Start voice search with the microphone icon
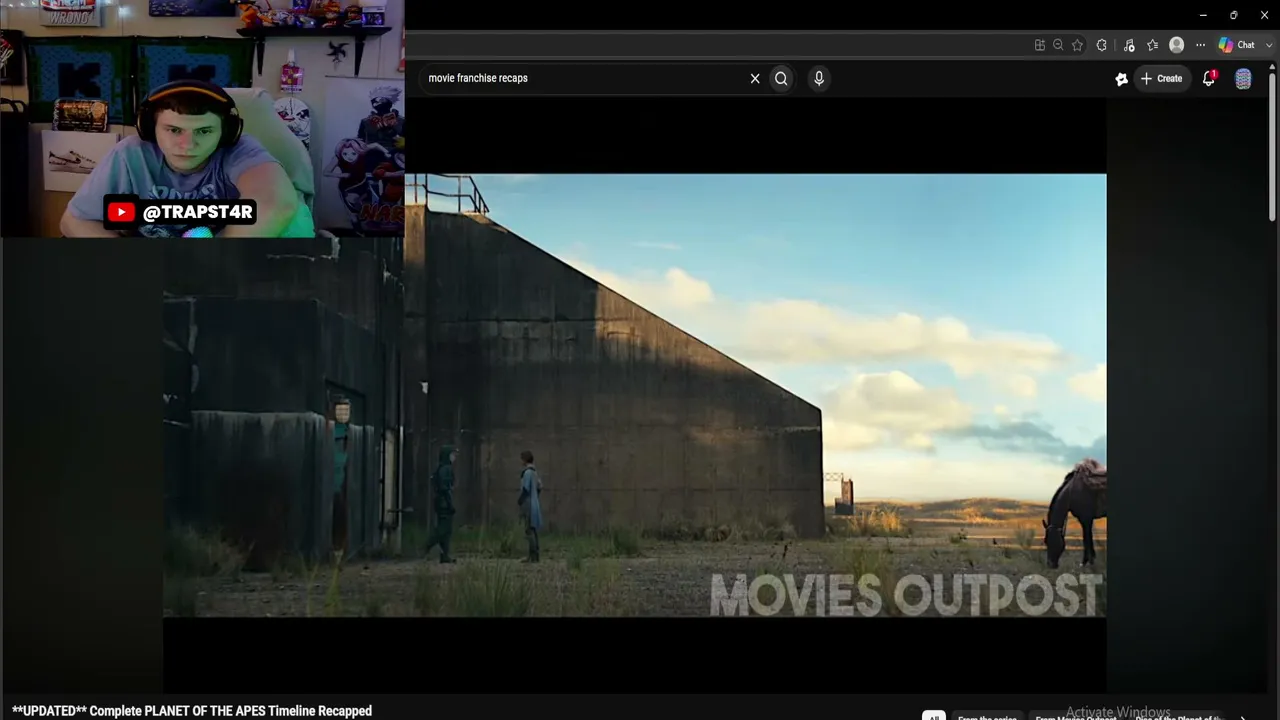1280x720 pixels. click(x=819, y=78)
